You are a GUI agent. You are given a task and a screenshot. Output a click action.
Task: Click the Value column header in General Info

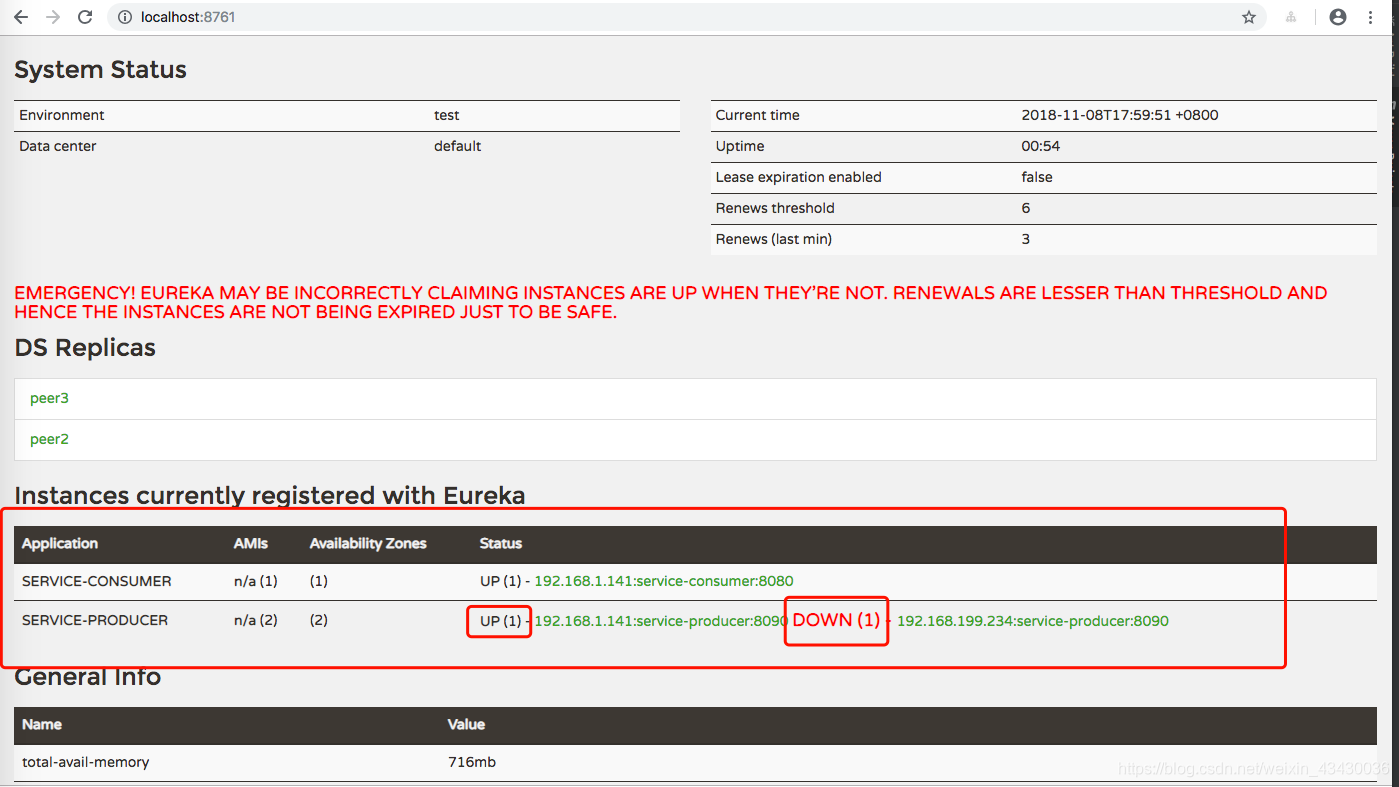[x=466, y=724]
